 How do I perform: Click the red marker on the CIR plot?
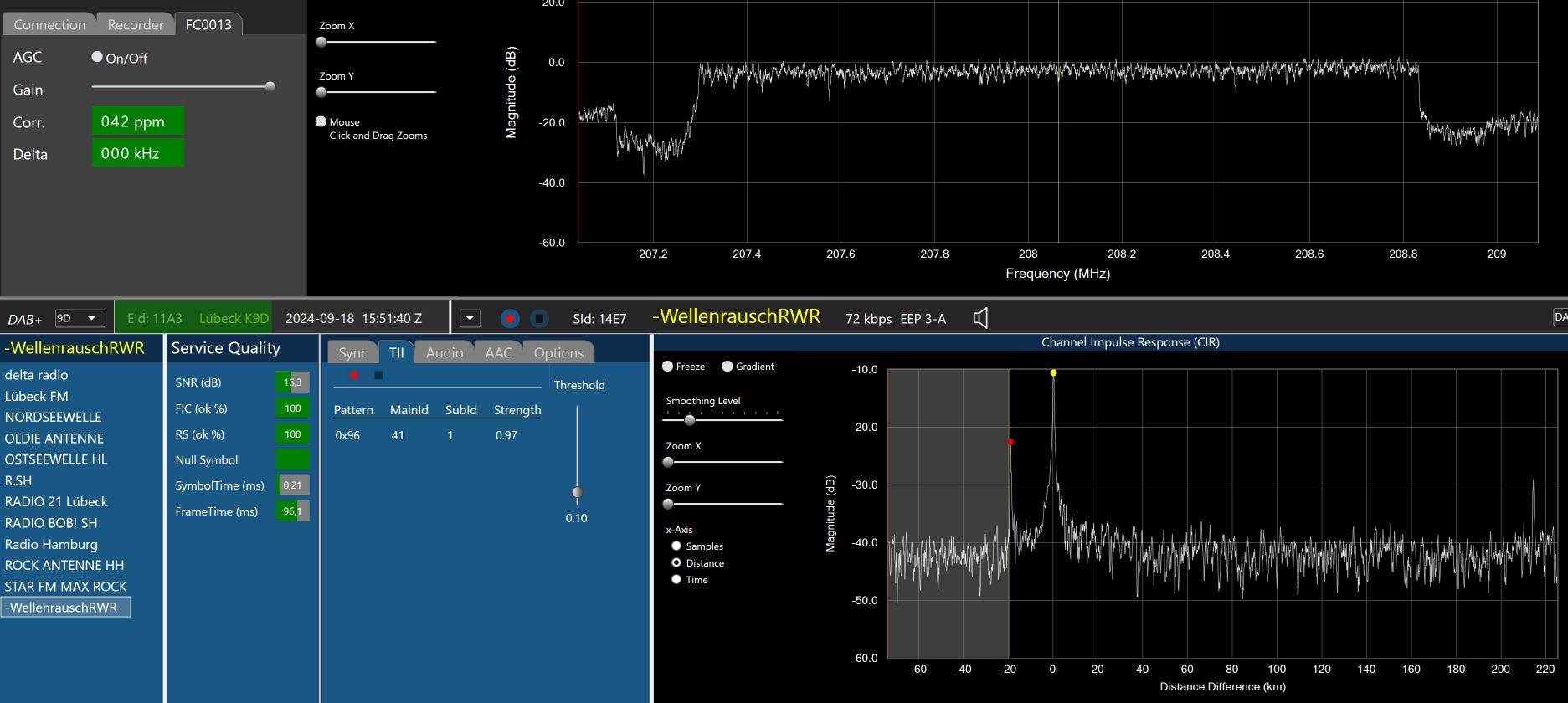tap(1010, 442)
